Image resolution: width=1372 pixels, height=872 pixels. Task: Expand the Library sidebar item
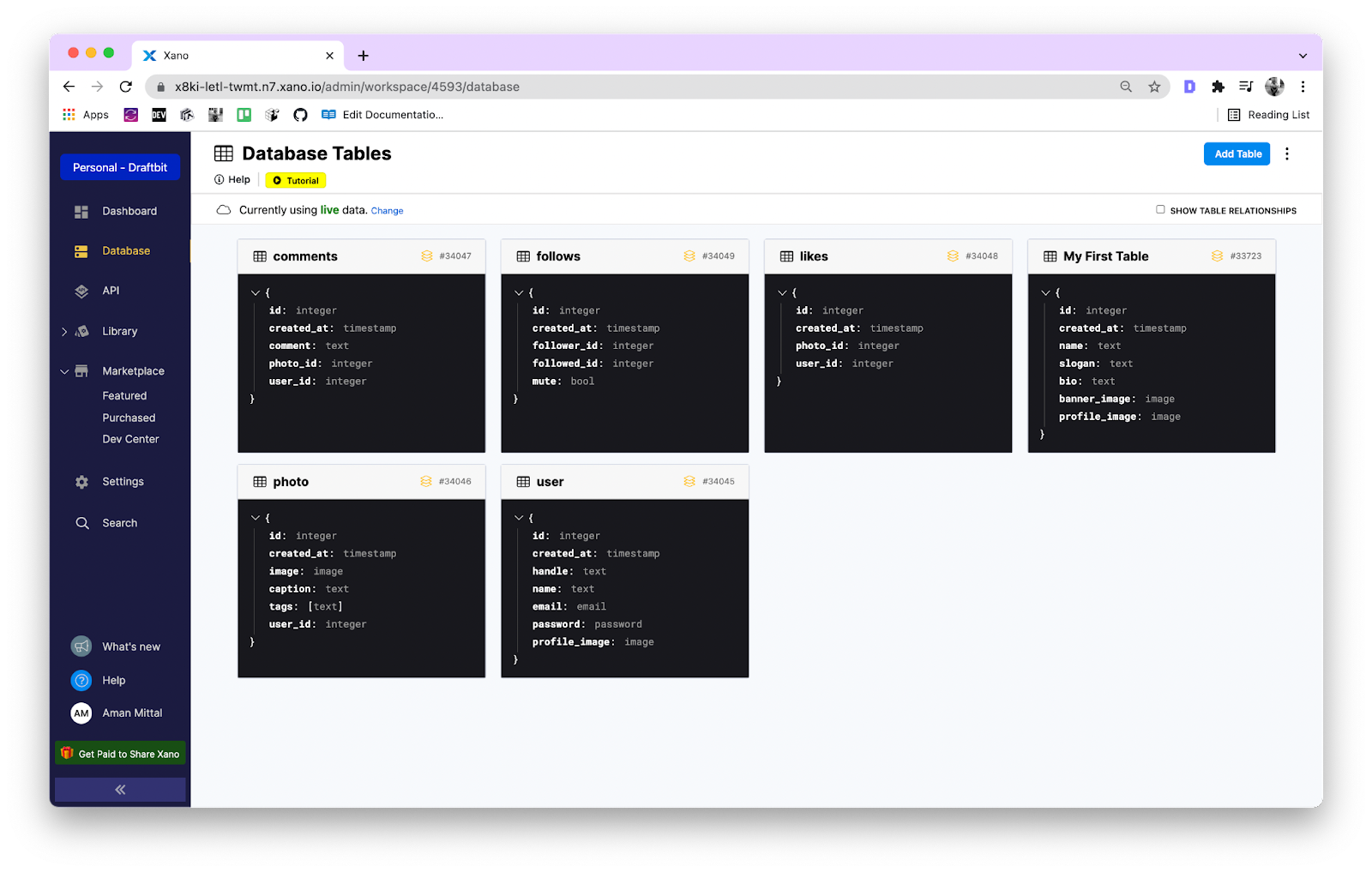point(66,331)
